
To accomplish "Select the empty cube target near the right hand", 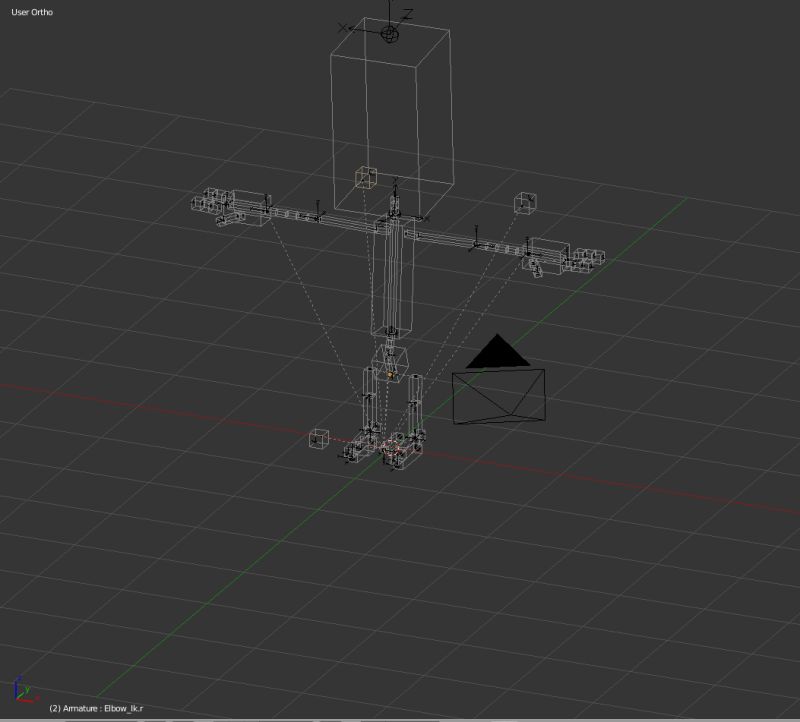I will coord(525,201).
